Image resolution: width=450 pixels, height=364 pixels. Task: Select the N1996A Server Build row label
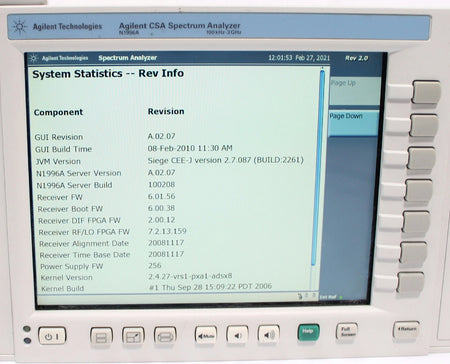(74, 185)
